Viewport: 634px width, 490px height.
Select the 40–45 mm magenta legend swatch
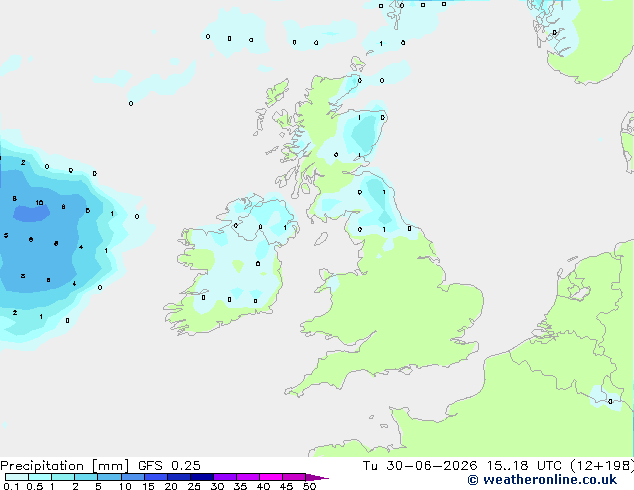pos(271,477)
